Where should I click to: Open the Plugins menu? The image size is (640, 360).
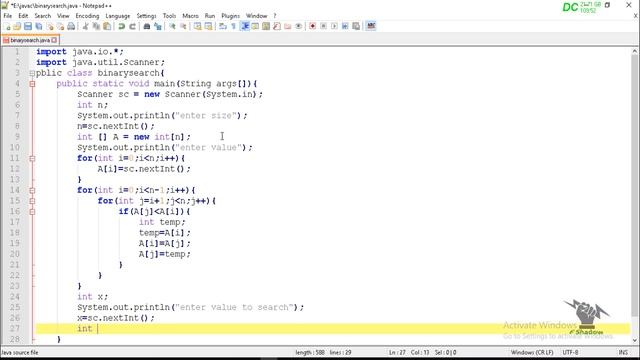231,16
